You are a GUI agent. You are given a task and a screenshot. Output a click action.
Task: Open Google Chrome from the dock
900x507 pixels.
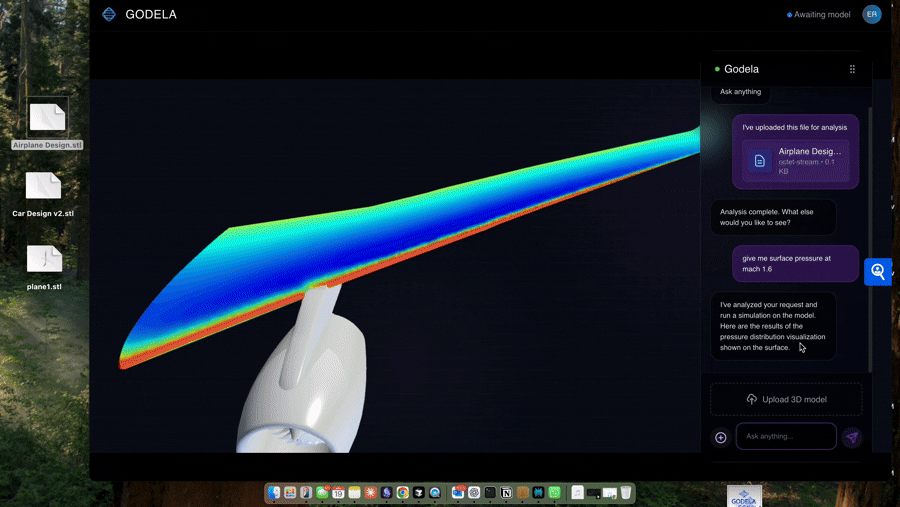(x=402, y=493)
